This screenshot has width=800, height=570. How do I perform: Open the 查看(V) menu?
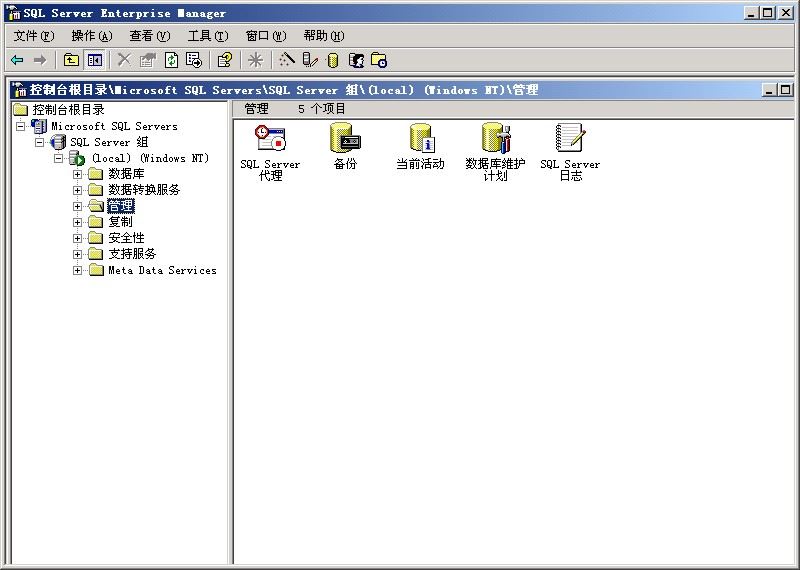click(x=149, y=36)
